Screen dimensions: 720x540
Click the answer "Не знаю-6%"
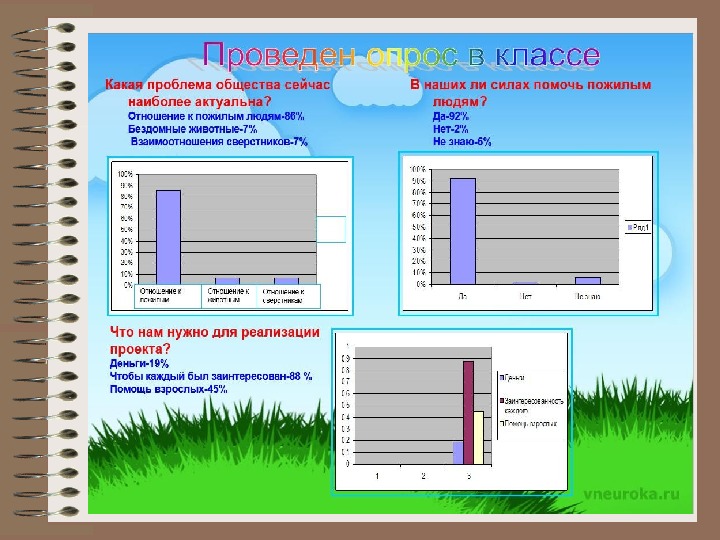click(x=462, y=141)
